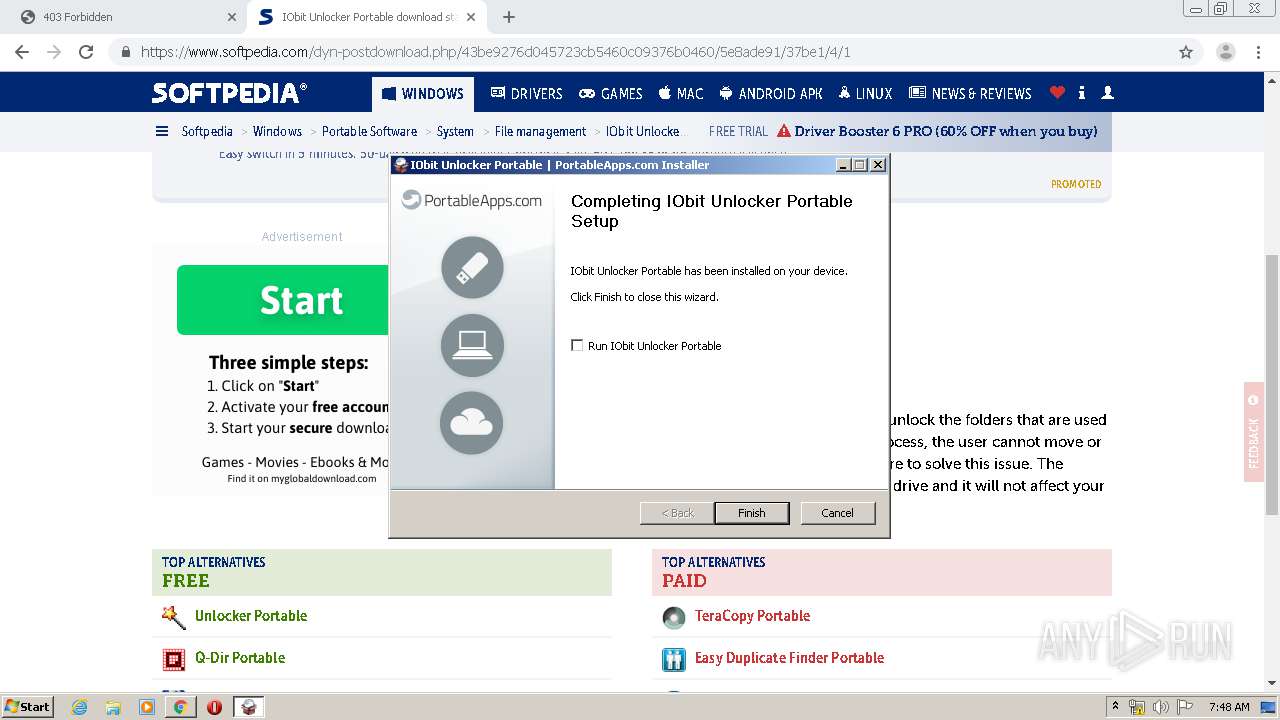The image size is (1280, 720).
Task: Open the MAC section
Action: tap(681, 93)
